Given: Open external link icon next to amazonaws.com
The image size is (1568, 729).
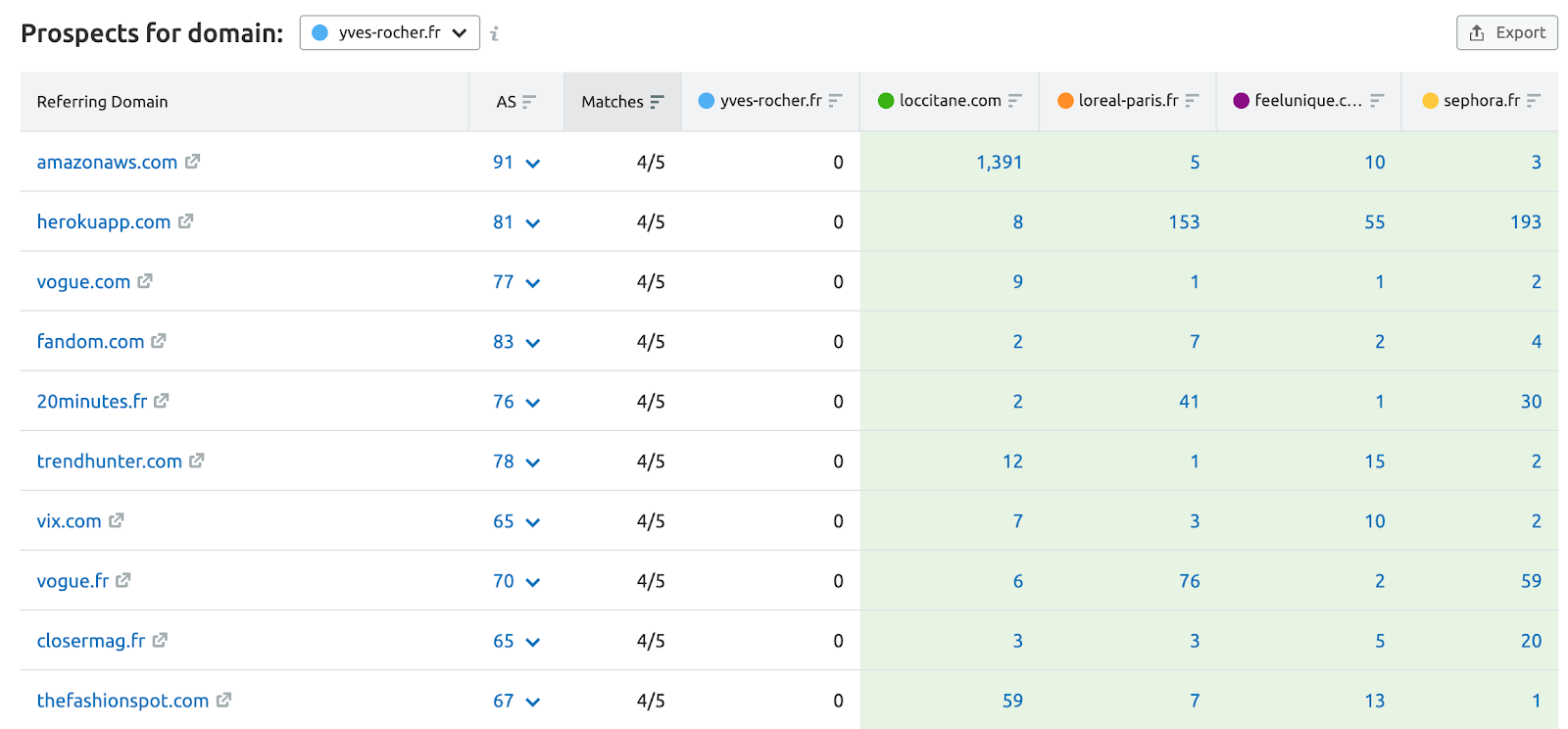Looking at the screenshot, I should [192, 161].
